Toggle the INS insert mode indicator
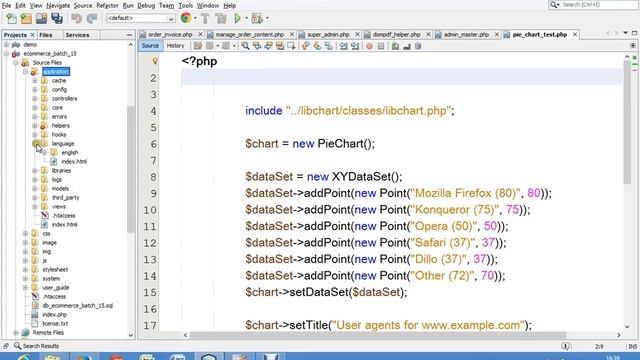 coord(632,346)
